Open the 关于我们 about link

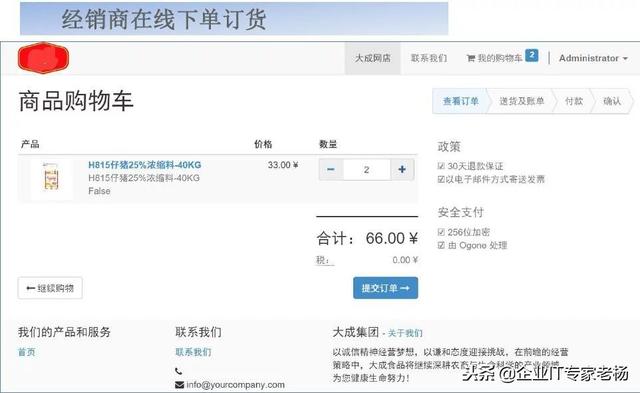pyautogui.click(x=405, y=333)
